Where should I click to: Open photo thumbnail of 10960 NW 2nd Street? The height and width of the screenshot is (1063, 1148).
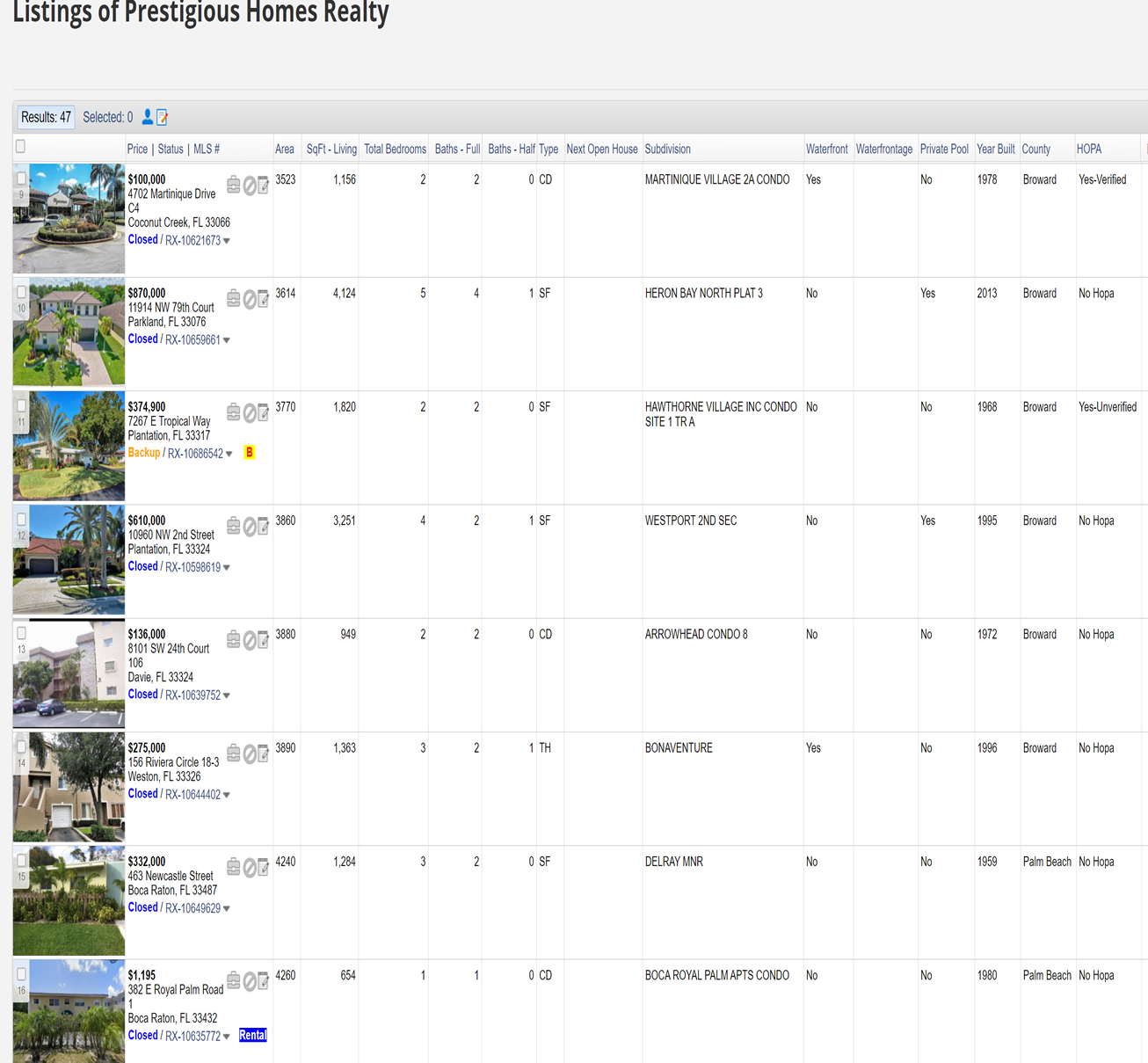[x=69, y=560]
